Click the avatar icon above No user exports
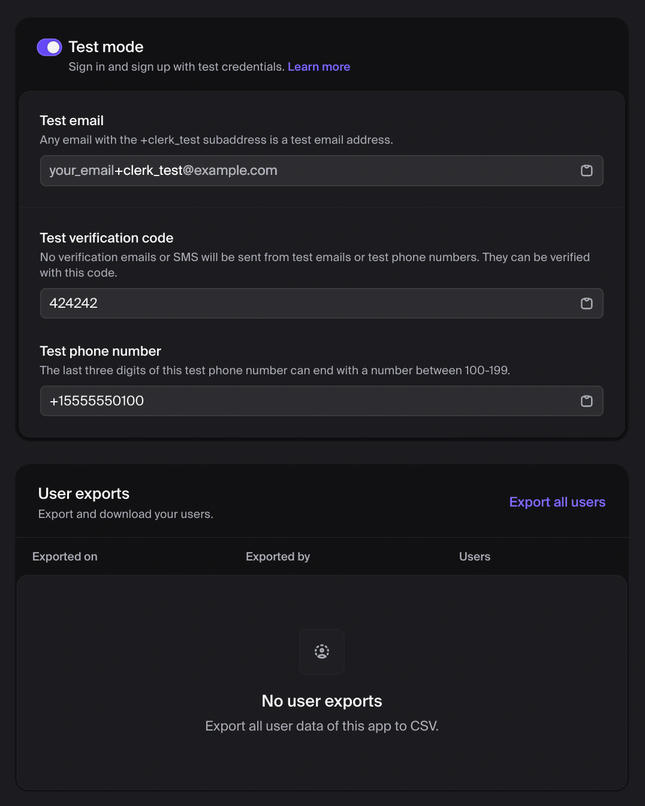The width and height of the screenshot is (645, 806). [x=321, y=651]
